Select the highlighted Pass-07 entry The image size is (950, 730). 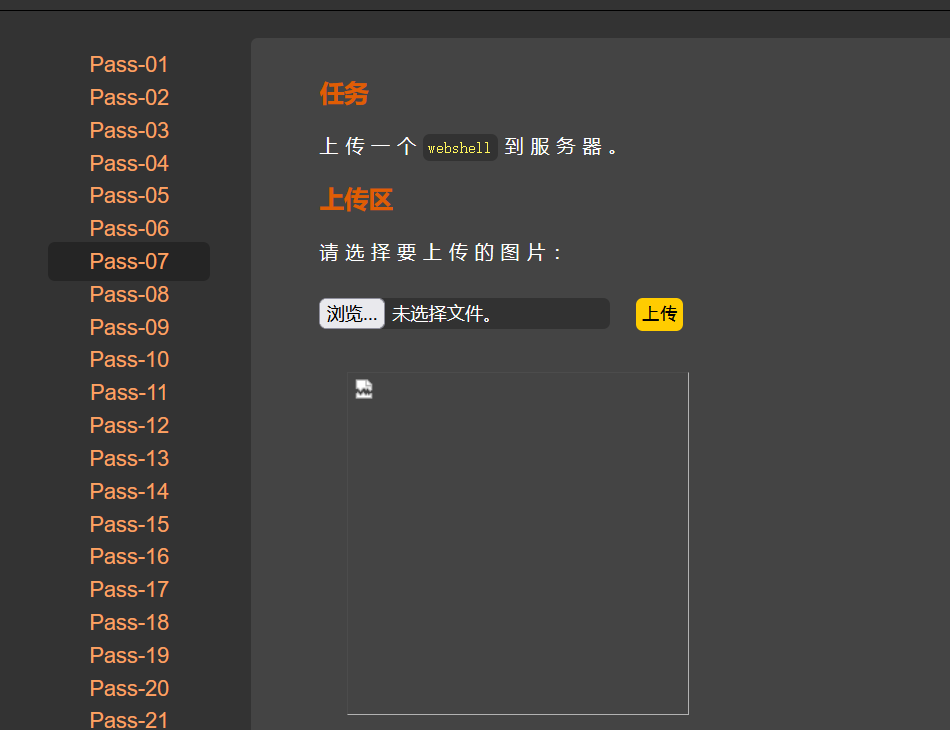(x=129, y=261)
